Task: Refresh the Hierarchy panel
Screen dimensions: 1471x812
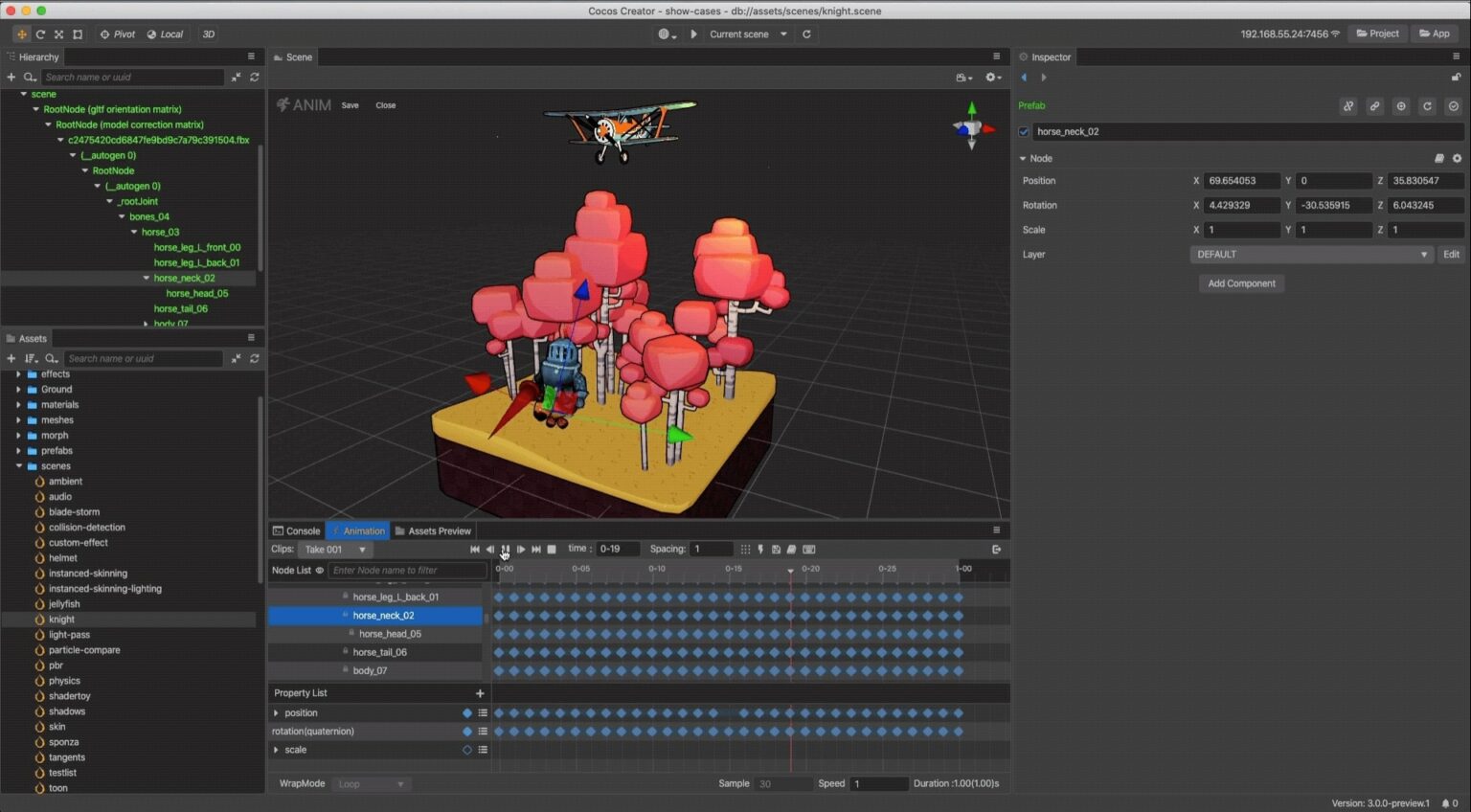Action: click(x=254, y=77)
